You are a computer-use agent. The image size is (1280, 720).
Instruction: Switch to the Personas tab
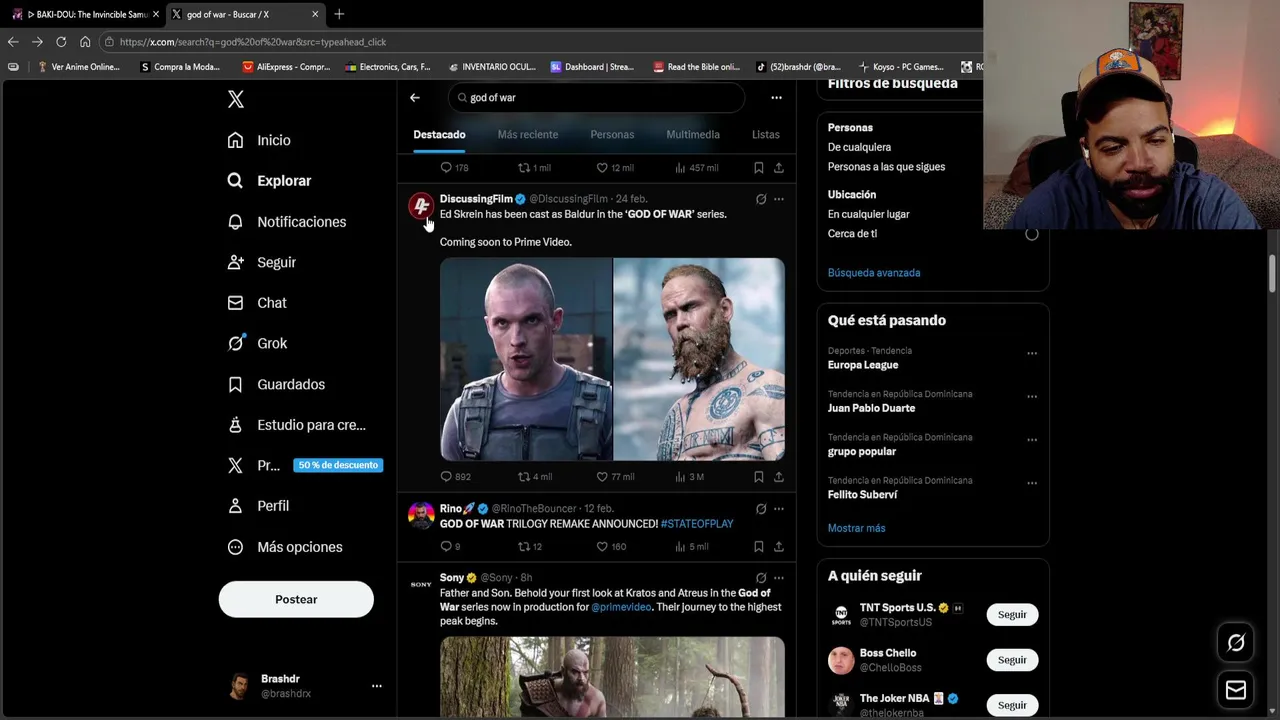pyautogui.click(x=612, y=134)
